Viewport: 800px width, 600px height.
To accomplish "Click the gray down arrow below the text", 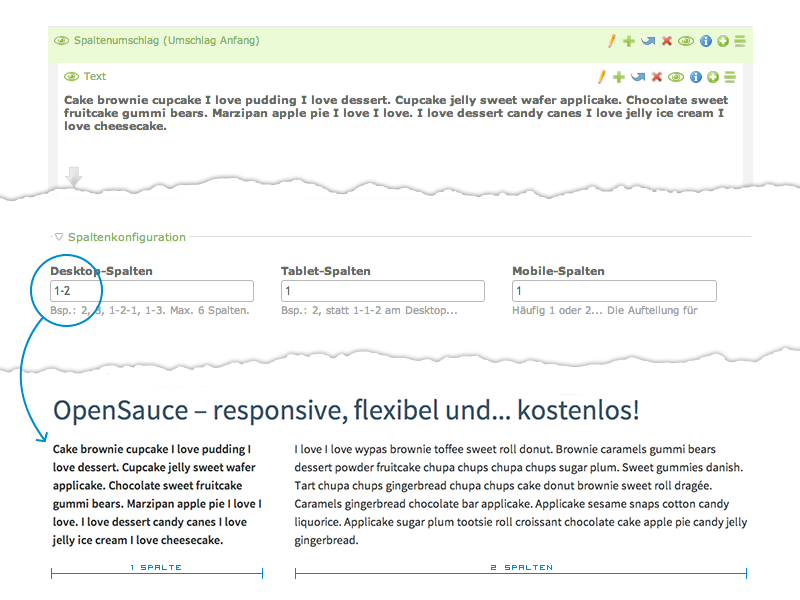I will coord(74,177).
